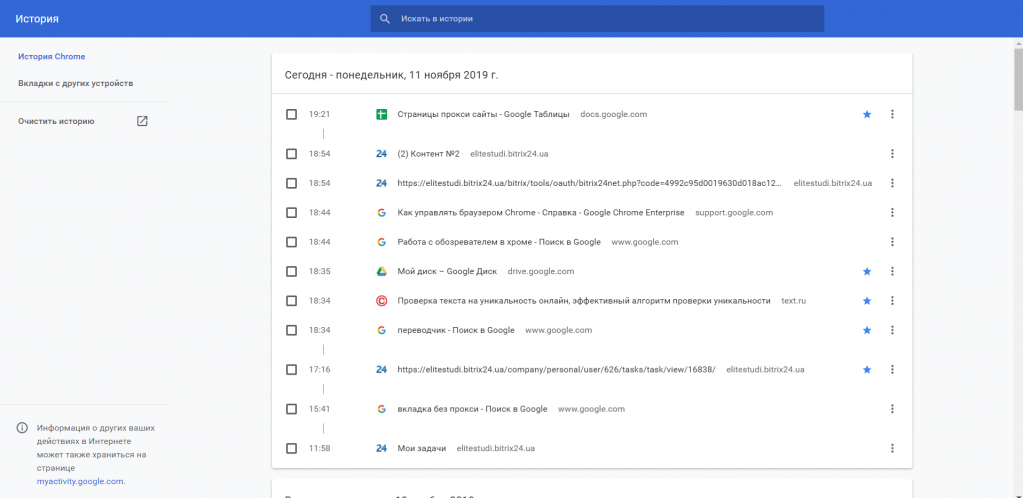Open (2) Контент №2 history link
The width and height of the screenshot is (1023, 498).
[429, 154]
